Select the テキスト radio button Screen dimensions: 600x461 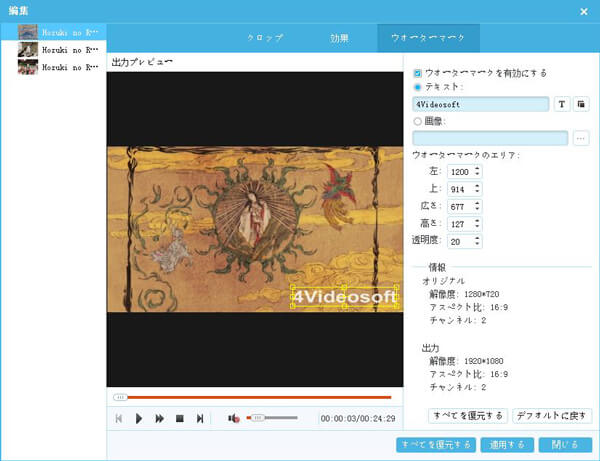click(x=418, y=87)
